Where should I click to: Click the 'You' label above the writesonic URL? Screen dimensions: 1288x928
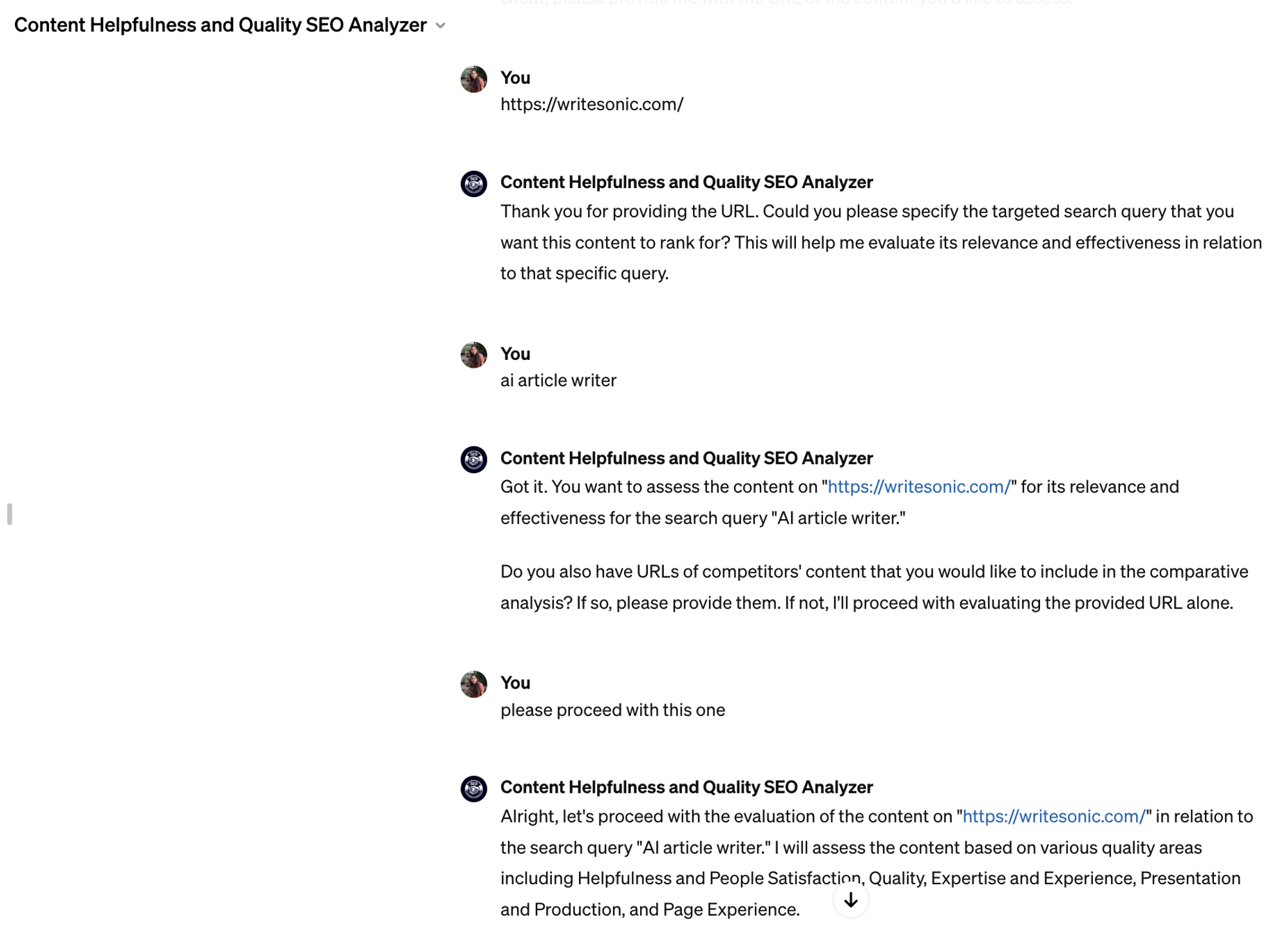pos(515,78)
